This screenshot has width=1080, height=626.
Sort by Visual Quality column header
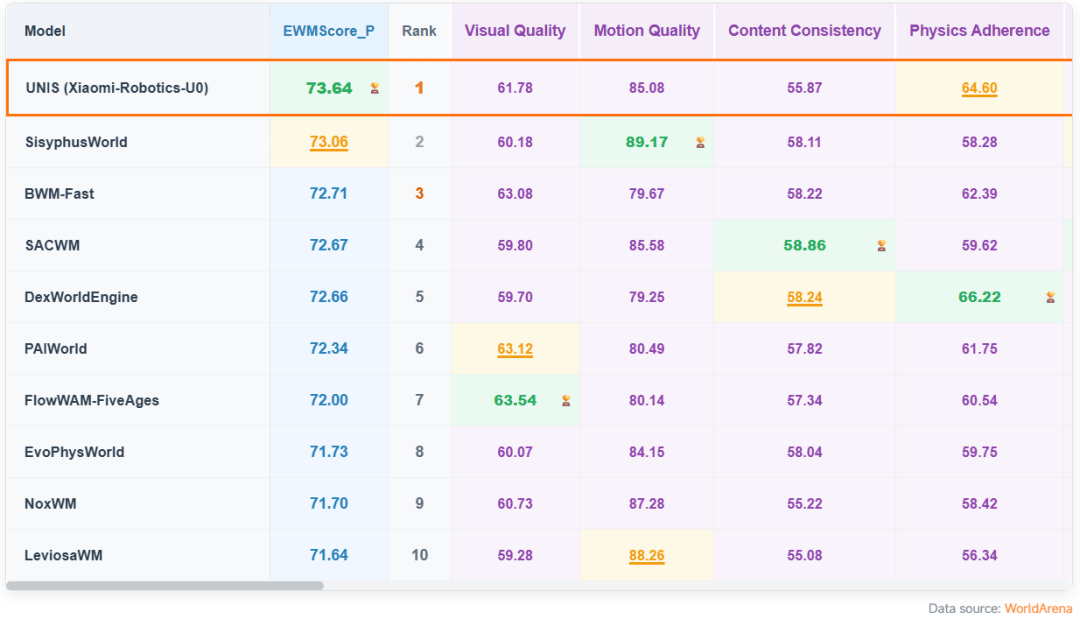pos(515,31)
